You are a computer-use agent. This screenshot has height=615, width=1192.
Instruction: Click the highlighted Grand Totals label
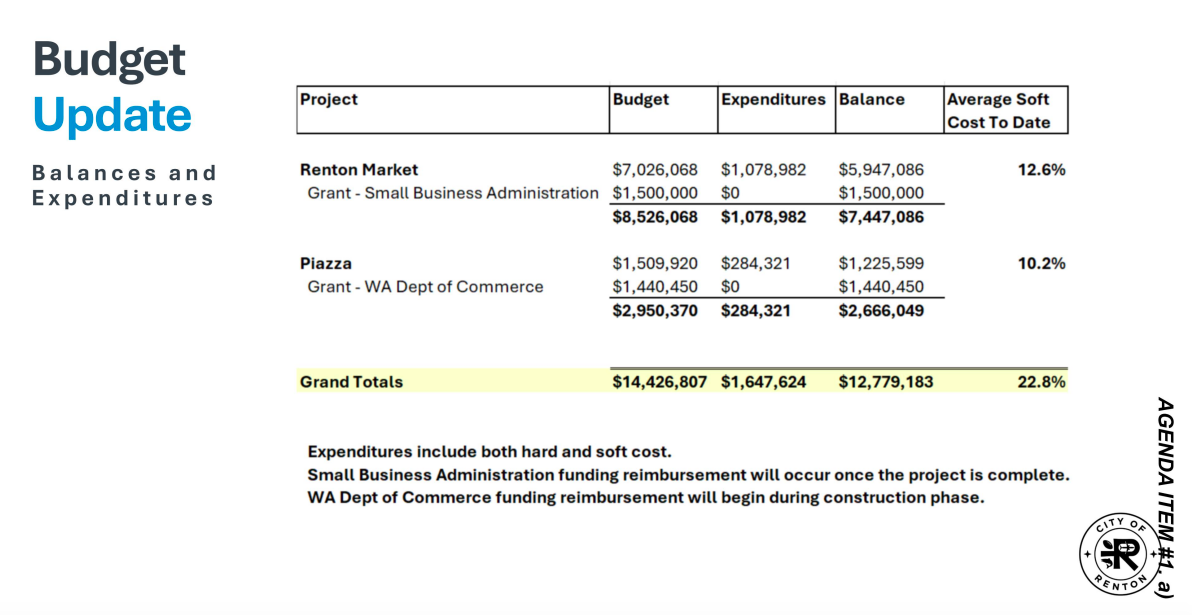[x=351, y=382]
